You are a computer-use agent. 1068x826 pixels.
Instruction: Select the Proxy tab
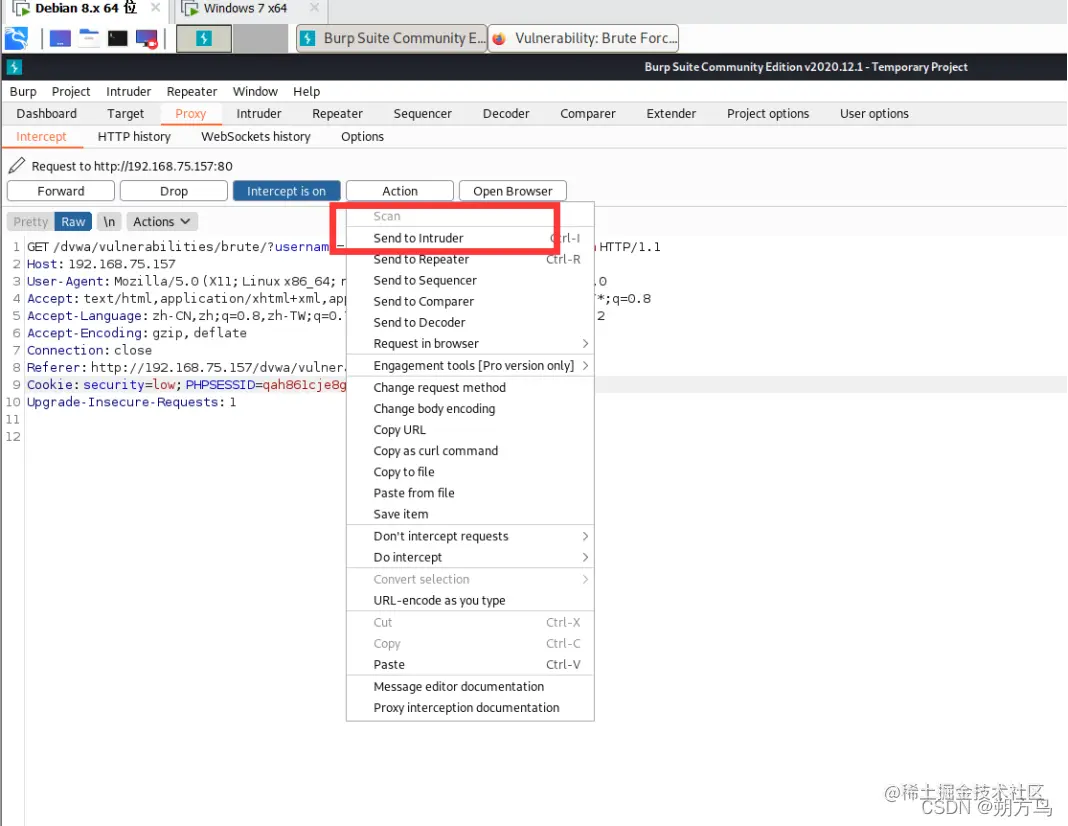point(191,114)
